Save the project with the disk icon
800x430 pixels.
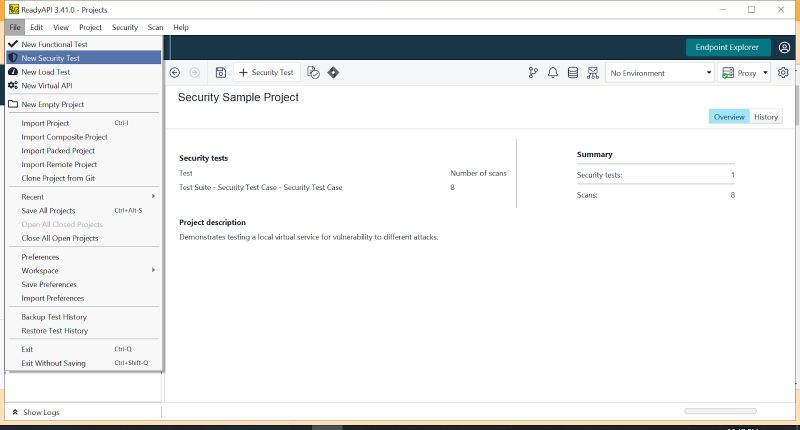[220, 72]
